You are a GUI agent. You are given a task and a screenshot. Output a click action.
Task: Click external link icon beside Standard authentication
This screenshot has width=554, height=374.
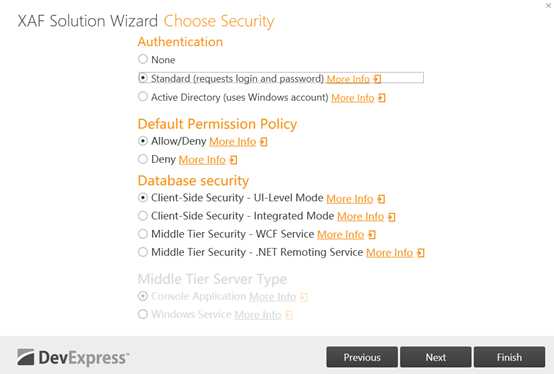click(377, 79)
